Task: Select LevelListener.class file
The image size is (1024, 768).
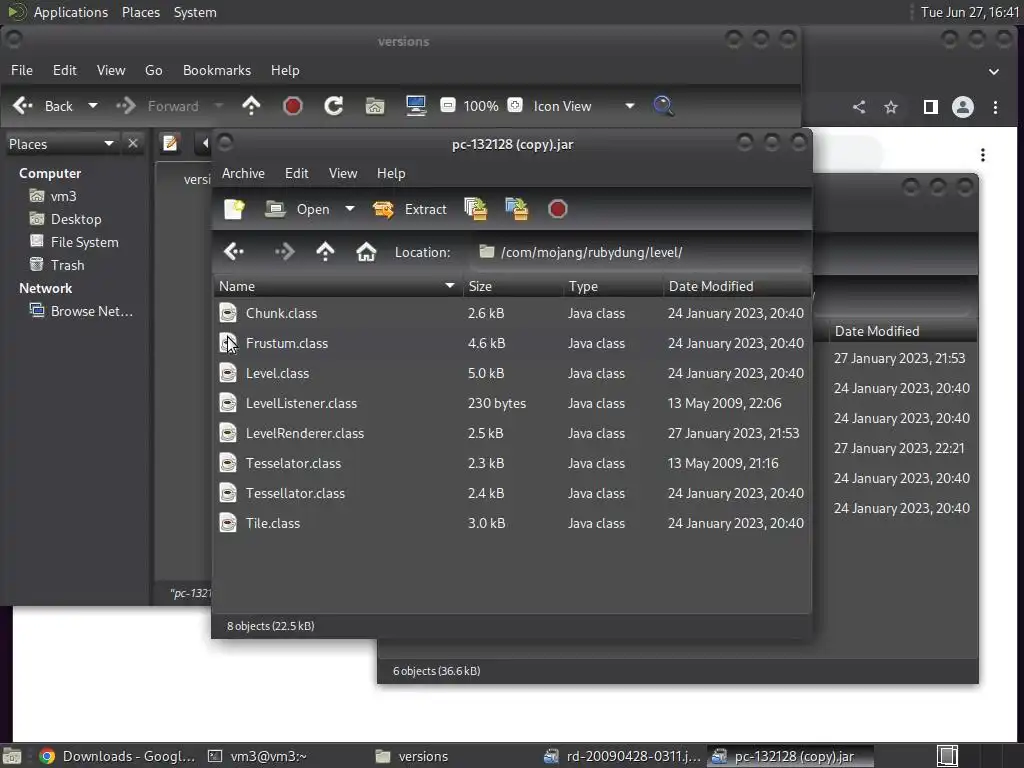Action: pos(512,403)
